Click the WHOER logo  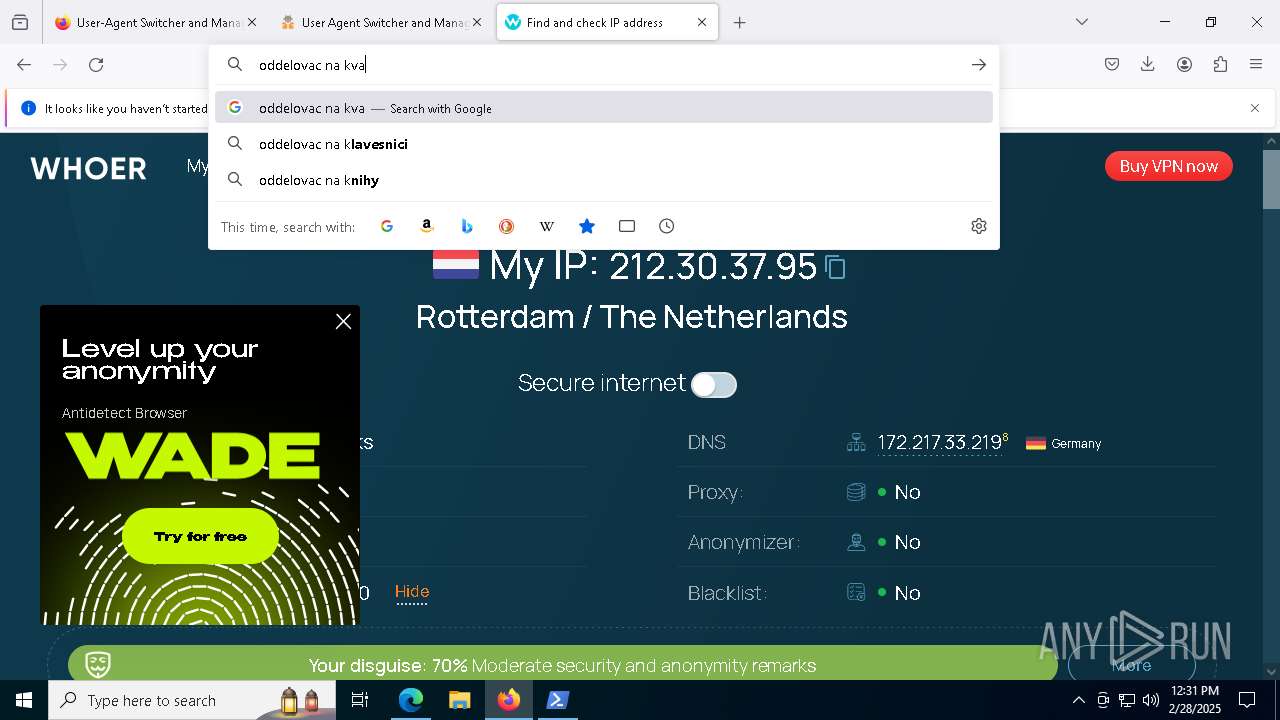tap(89, 168)
